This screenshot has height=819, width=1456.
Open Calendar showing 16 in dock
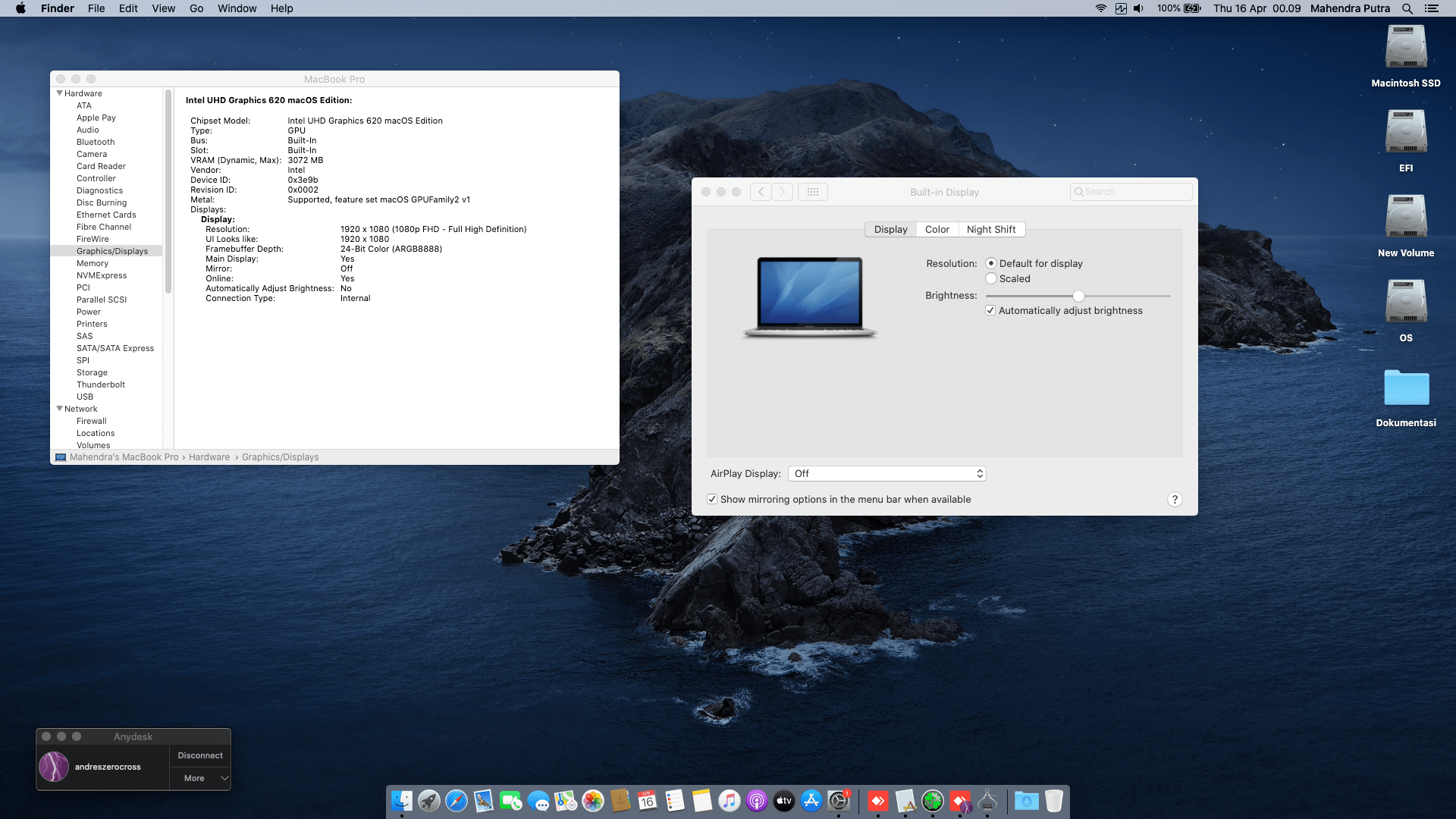tap(648, 801)
